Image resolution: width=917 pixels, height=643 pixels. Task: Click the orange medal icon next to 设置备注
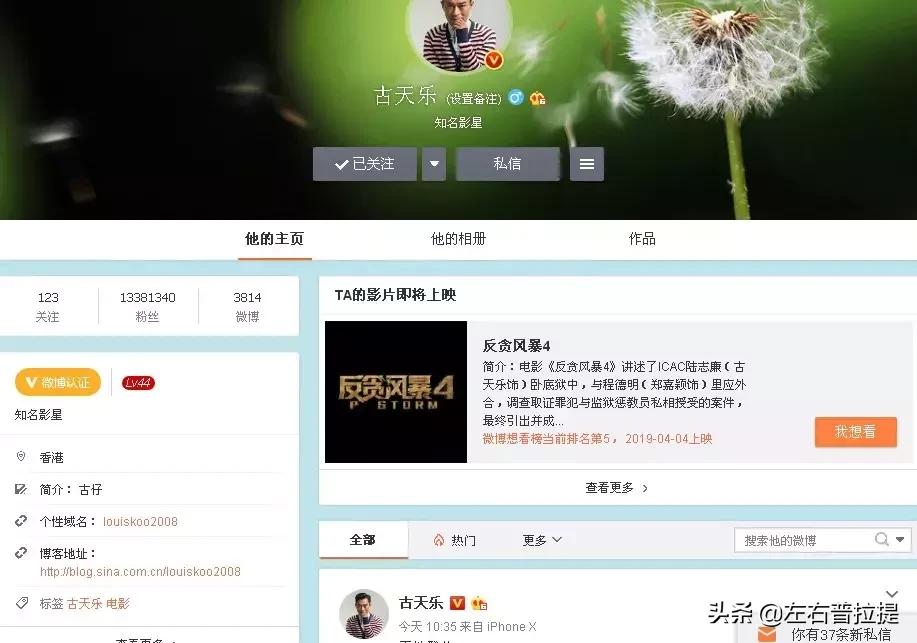pyautogui.click(x=538, y=98)
